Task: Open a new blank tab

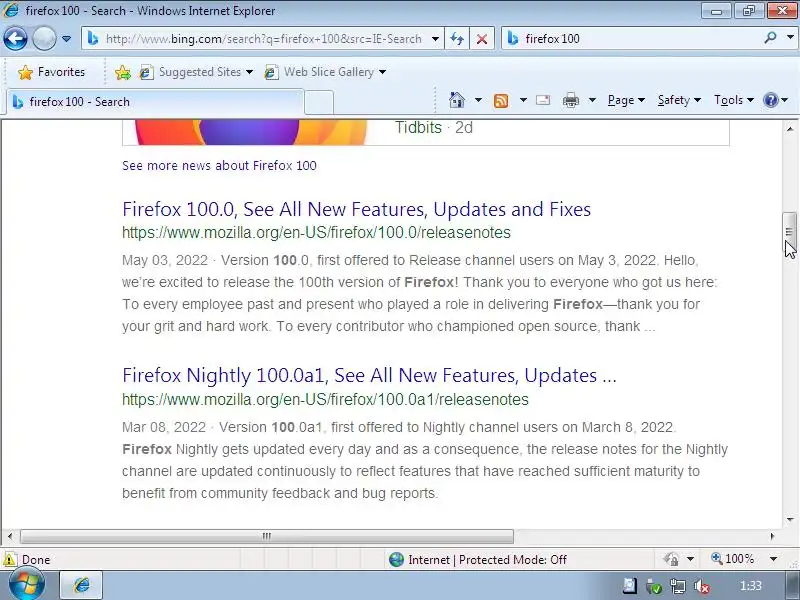Action: (x=319, y=103)
